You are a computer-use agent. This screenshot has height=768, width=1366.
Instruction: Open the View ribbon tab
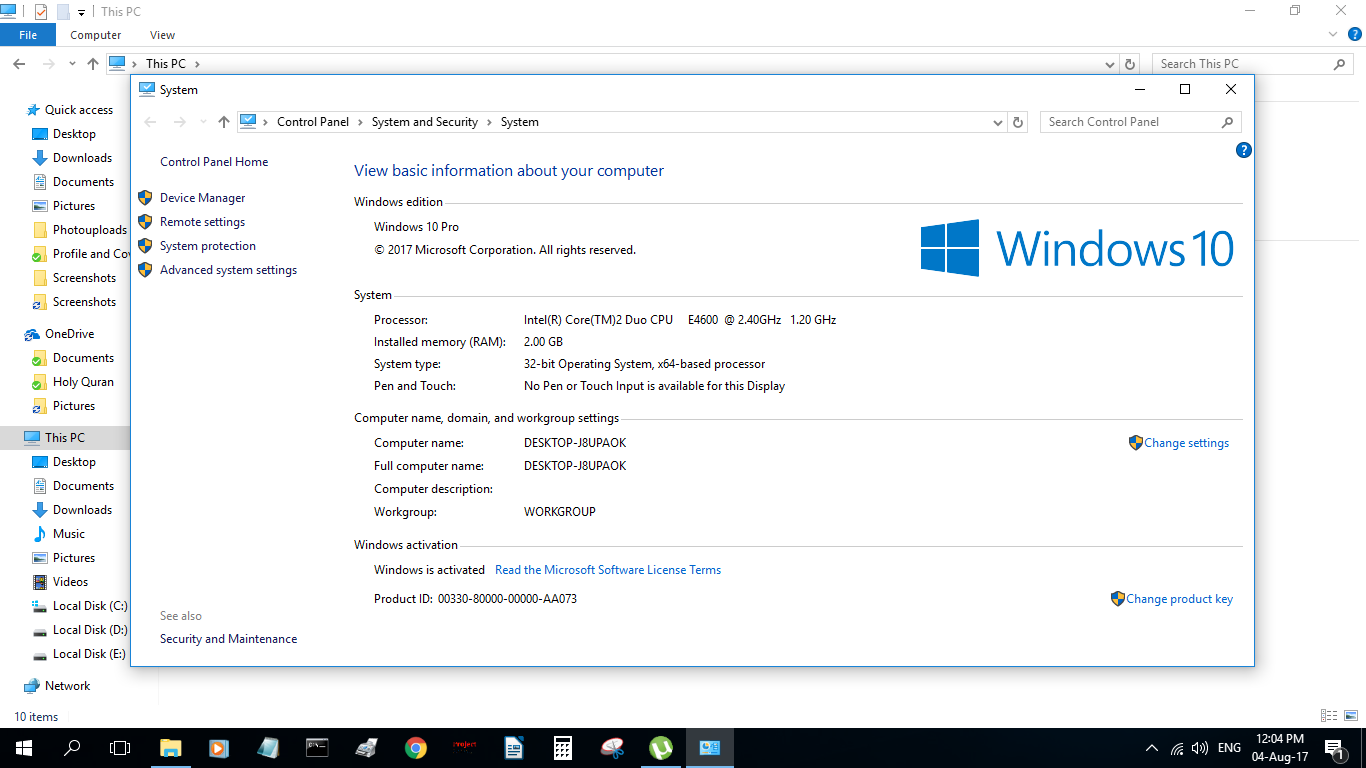click(162, 35)
